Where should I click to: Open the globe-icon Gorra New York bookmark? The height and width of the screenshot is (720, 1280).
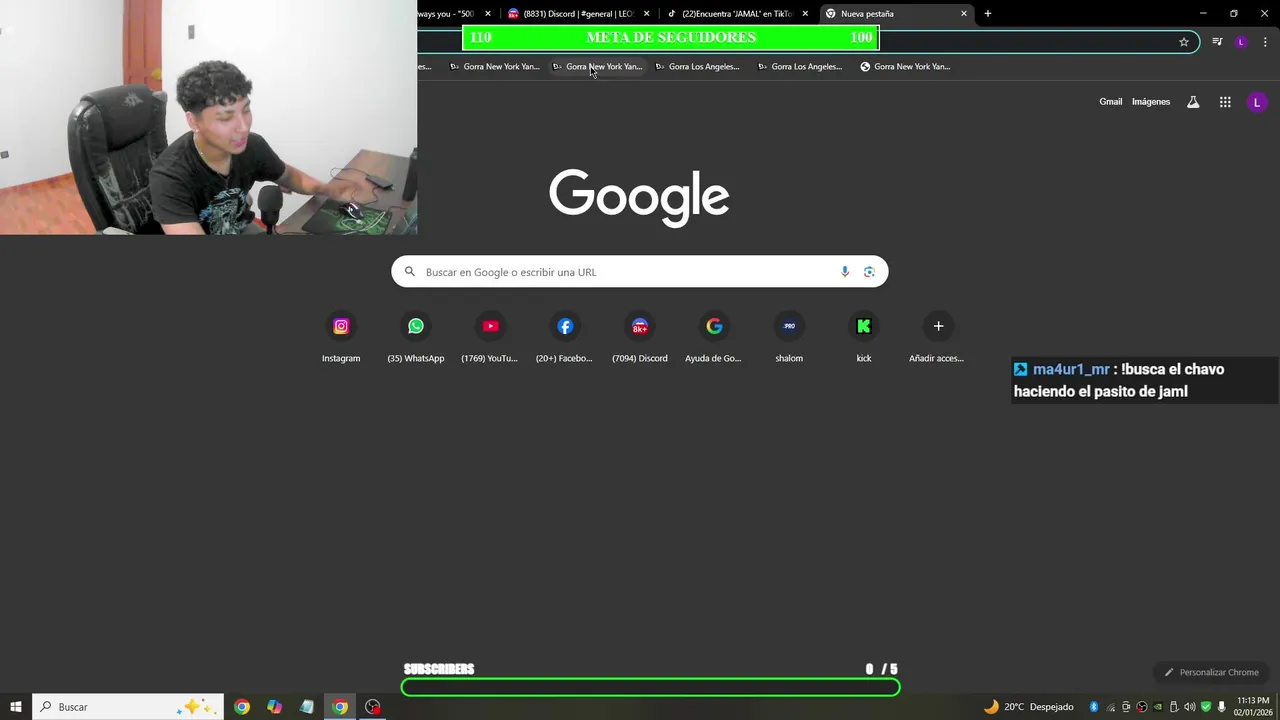(905, 67)
